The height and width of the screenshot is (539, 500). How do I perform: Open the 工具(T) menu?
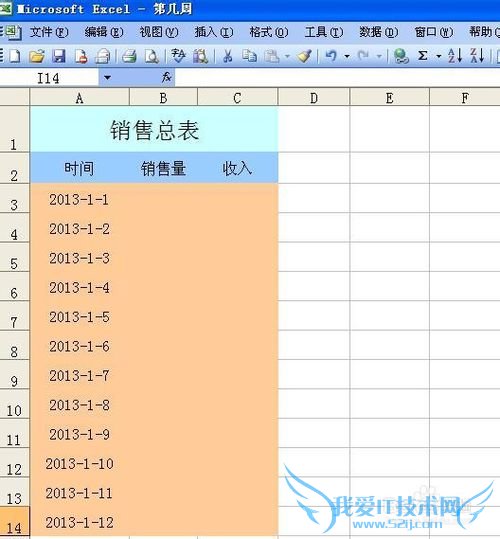(x=324, y=32)
